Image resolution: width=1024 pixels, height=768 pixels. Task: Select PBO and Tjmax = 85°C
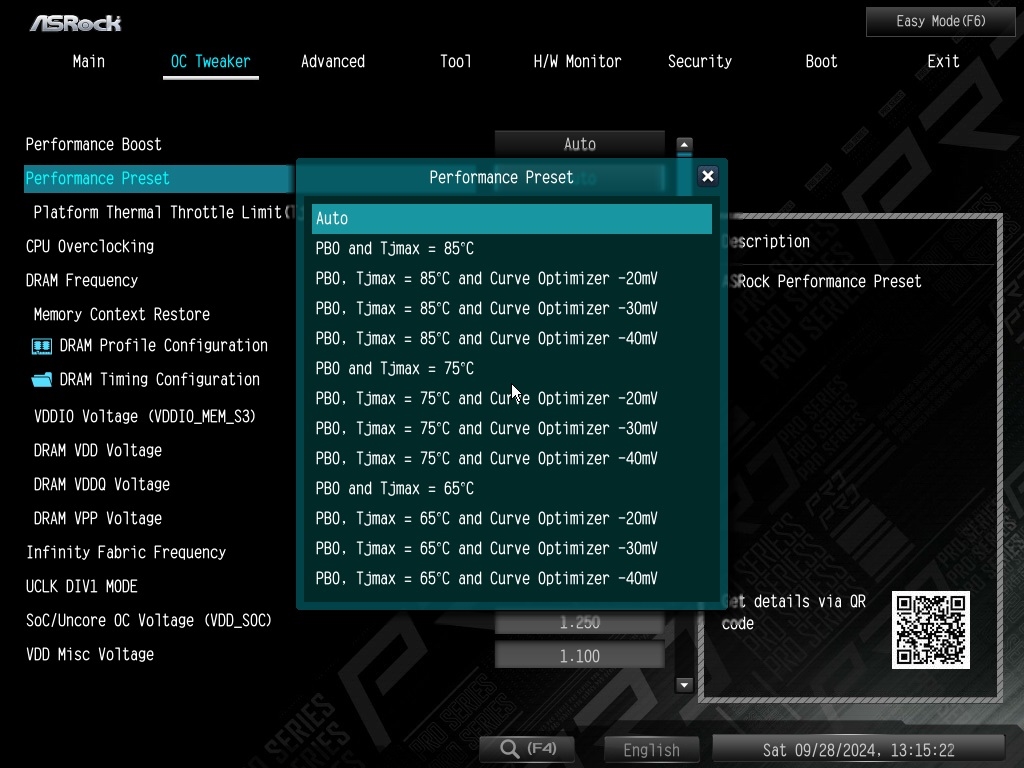click(511, 249)
